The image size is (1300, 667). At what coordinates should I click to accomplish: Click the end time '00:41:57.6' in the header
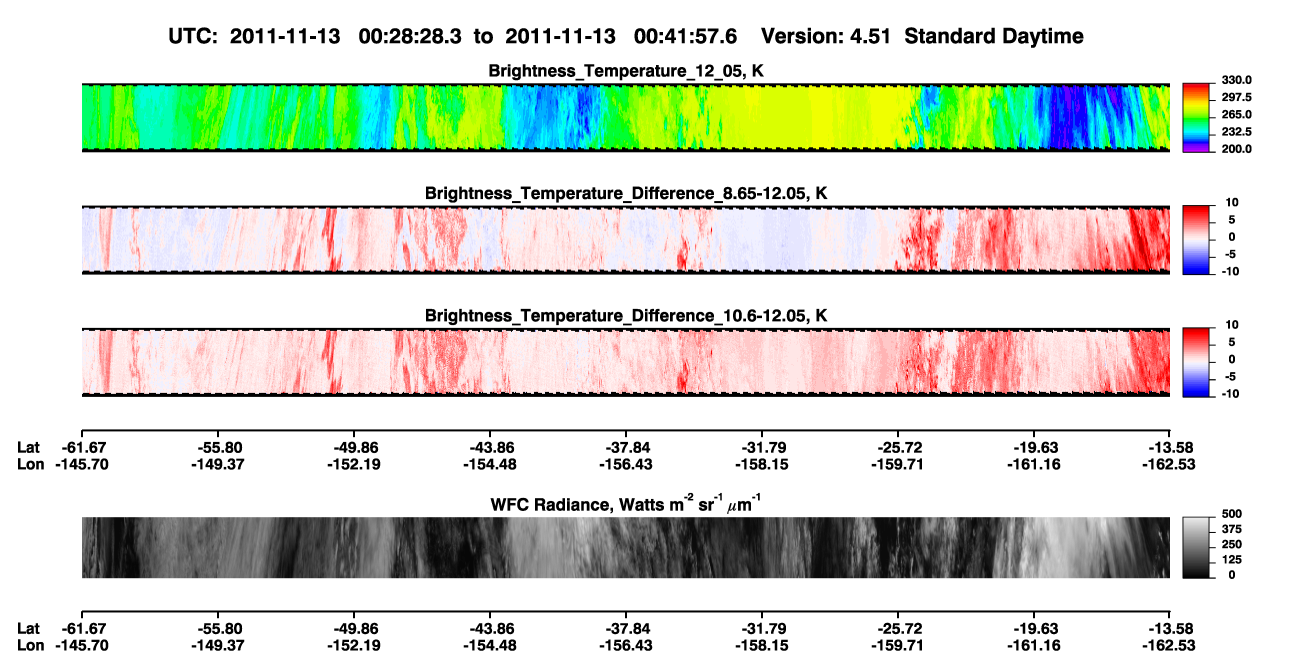(686, 37)
